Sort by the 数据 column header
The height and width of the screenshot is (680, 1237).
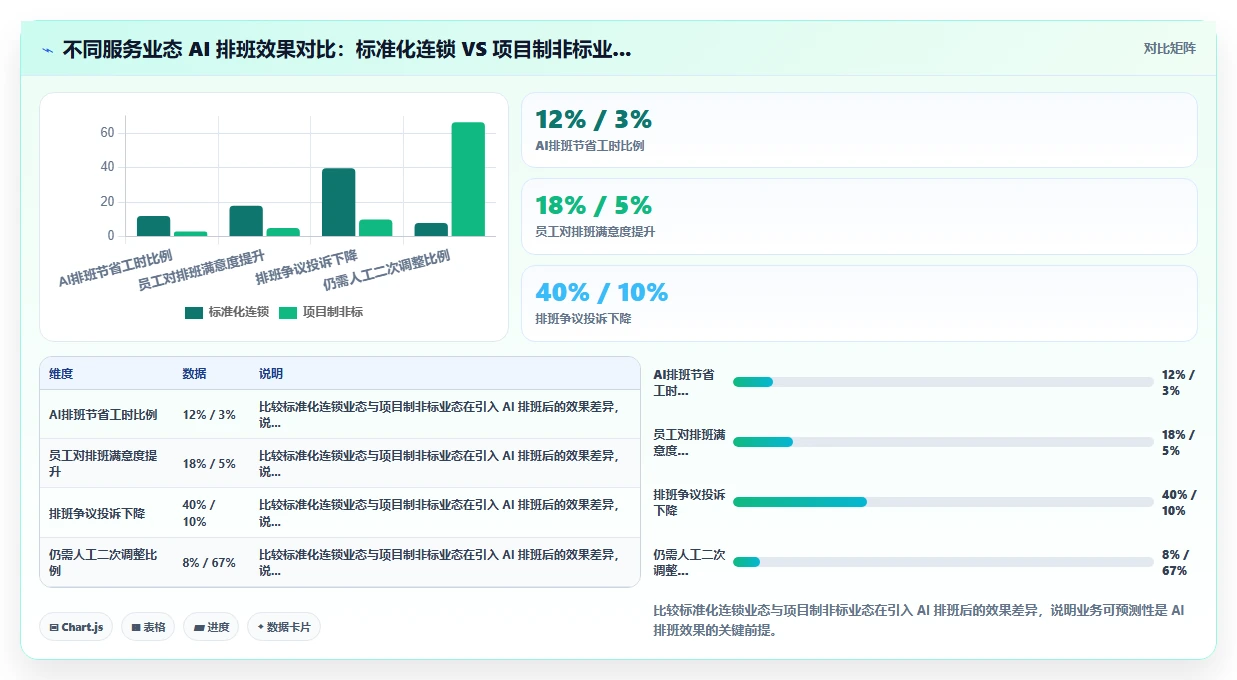coord(194,374)
